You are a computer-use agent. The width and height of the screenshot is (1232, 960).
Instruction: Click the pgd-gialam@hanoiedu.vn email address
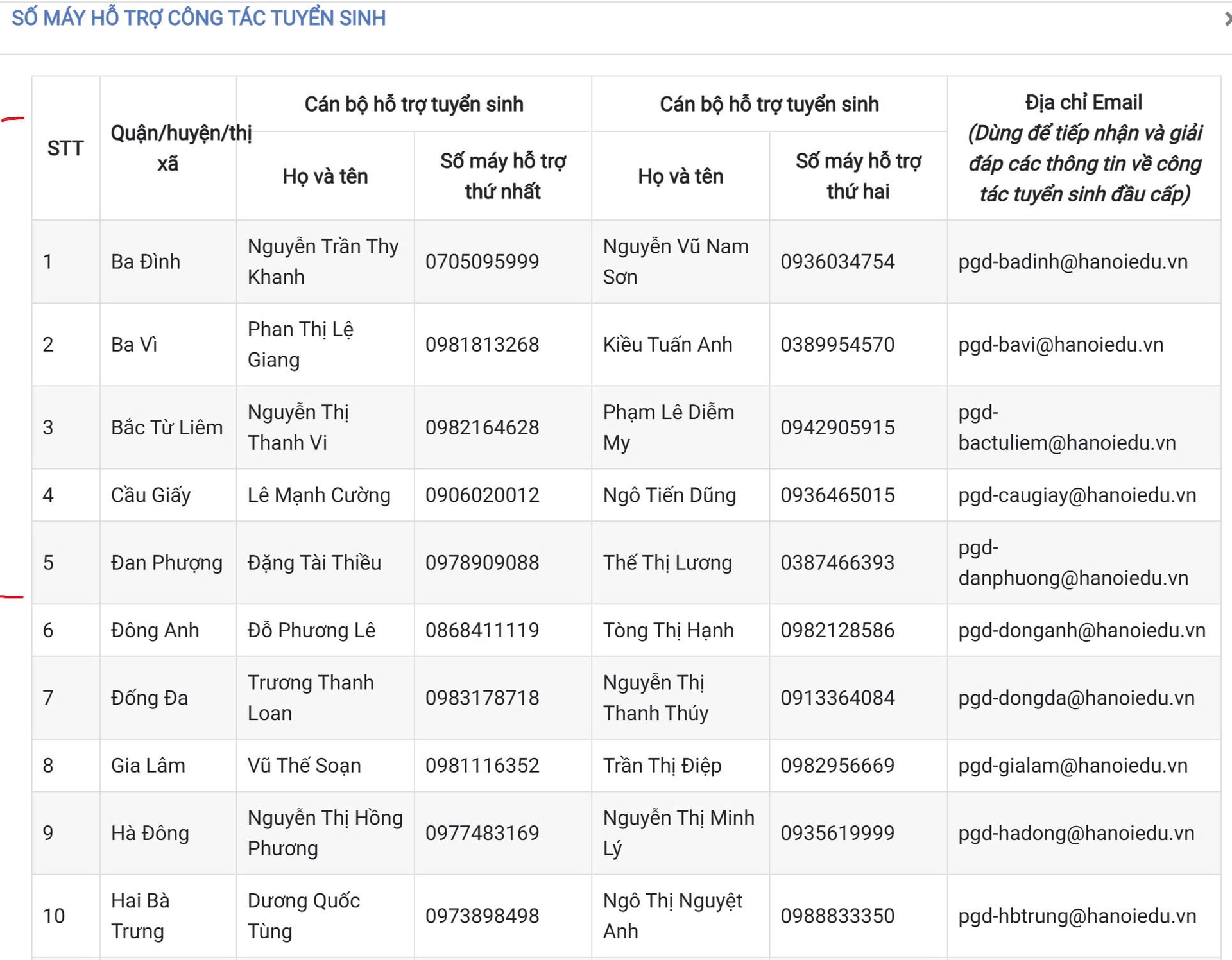[x=1072, y=766]
